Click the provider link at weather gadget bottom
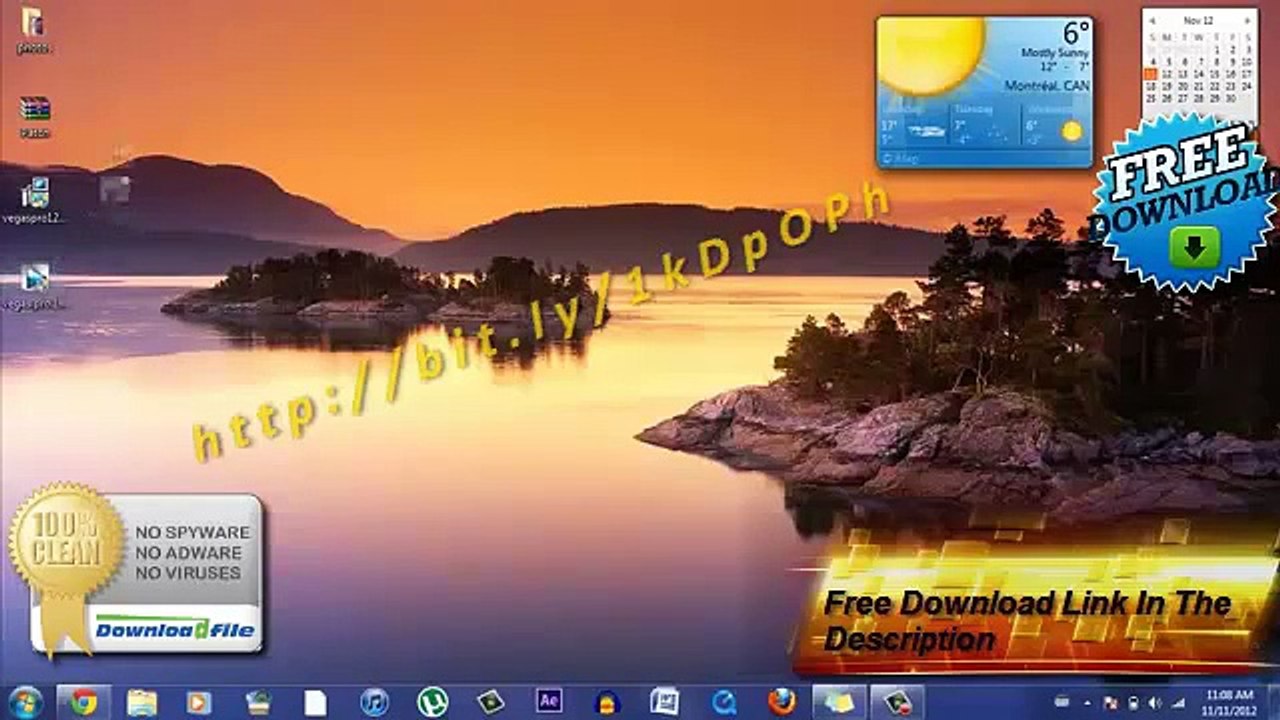Image resolution: width=1280 pixels, height=720 pixels. (x=901, y=158)
